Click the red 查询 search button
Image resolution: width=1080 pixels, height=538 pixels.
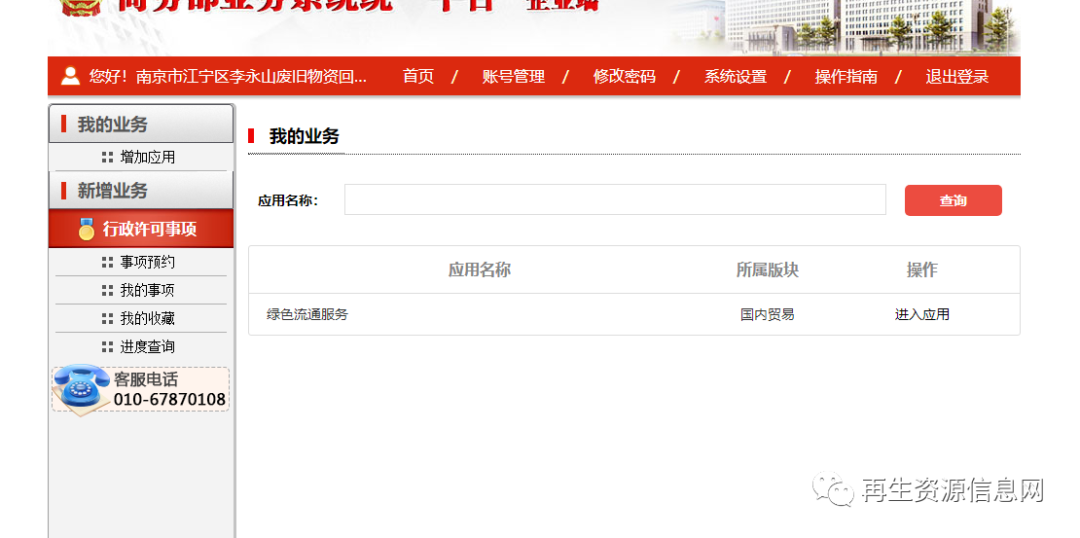953,200
